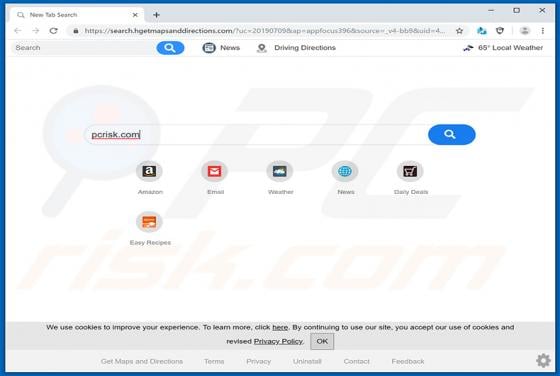Reload the page with the refresh icon

54,31
